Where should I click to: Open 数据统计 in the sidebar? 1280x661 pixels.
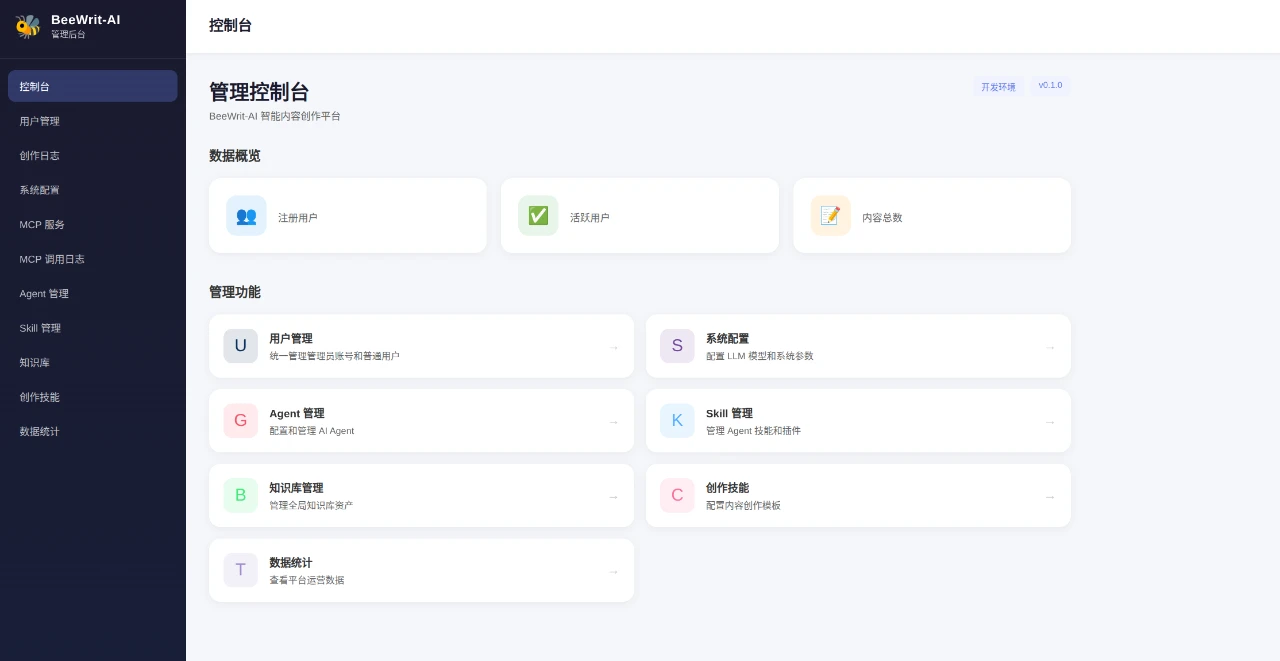93,431
